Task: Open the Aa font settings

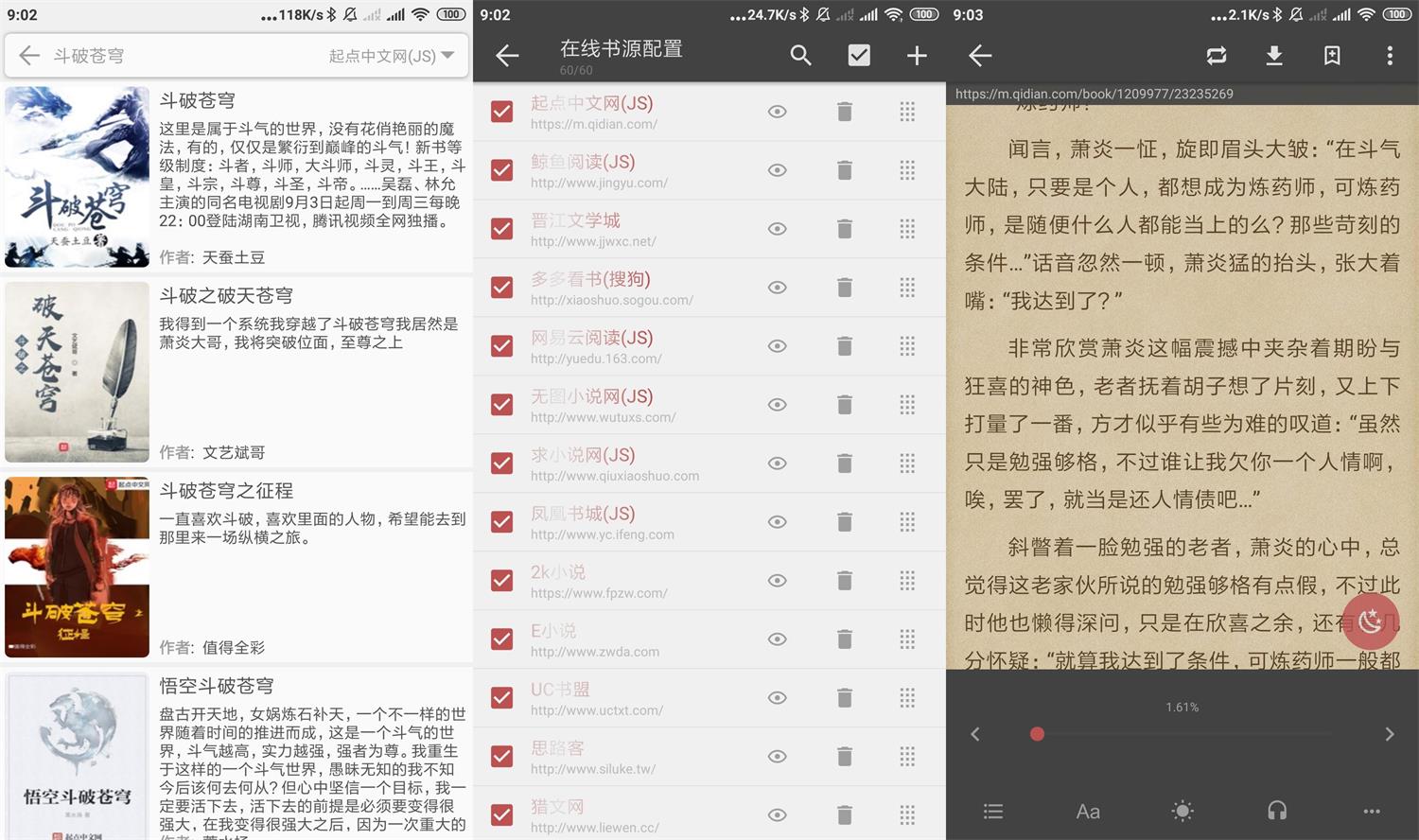Action: pyautogui.click(x=1088, y=811)
